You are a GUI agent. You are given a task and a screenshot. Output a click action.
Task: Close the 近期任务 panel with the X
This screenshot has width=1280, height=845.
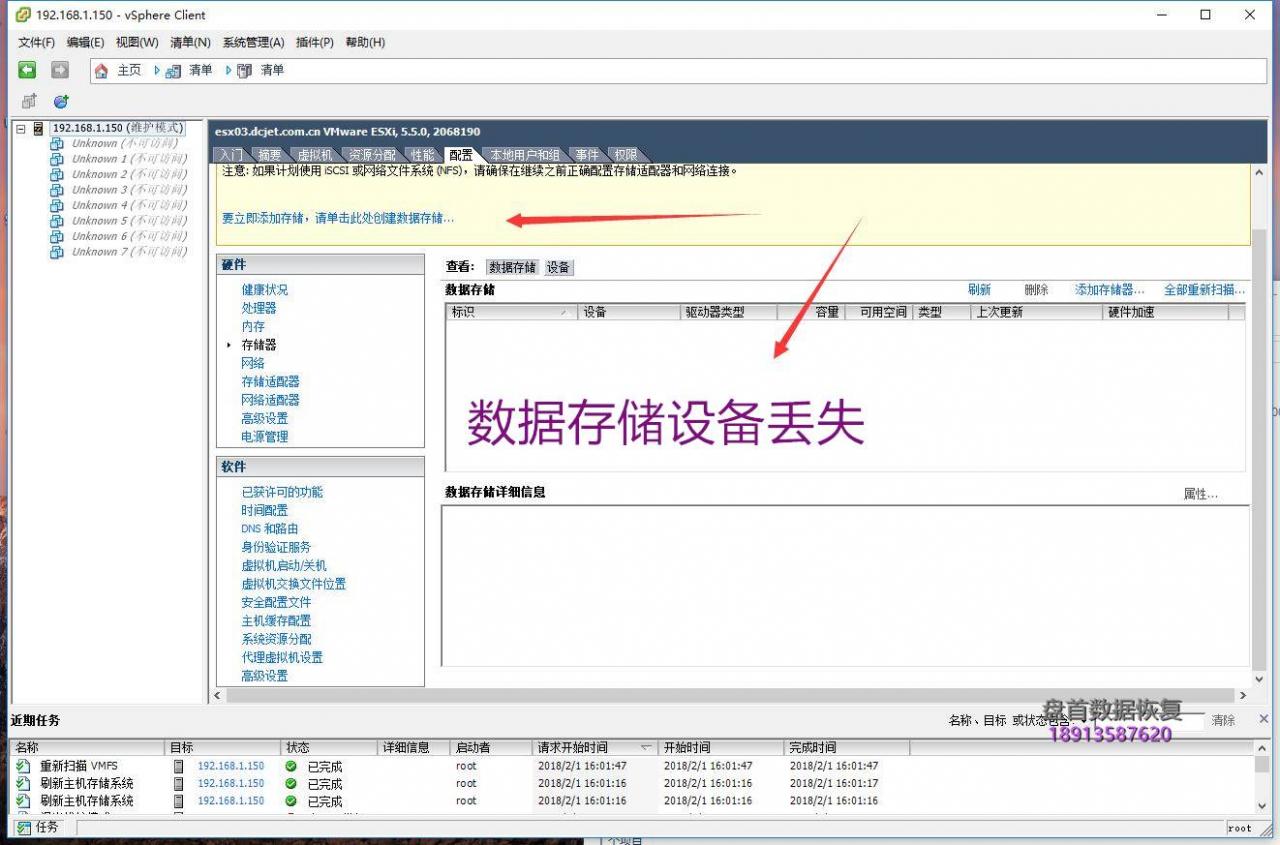pyautogui.click(x=1263, y=719)
